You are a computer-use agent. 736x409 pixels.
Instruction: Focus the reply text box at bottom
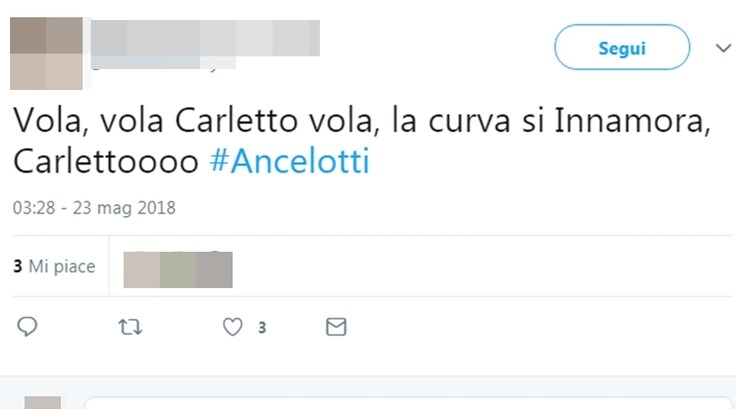point(408,403)
